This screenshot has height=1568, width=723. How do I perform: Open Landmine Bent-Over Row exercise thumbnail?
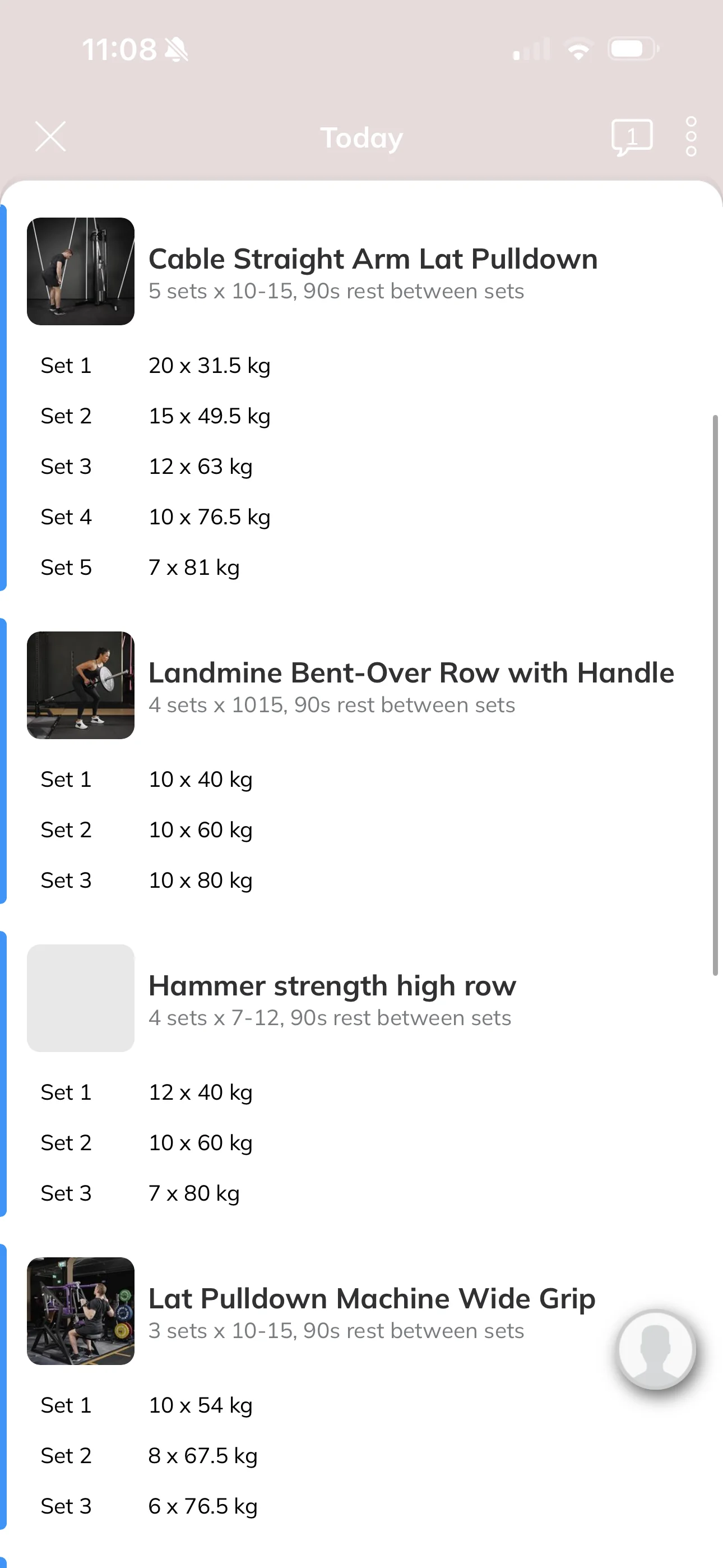pos(80,685)
